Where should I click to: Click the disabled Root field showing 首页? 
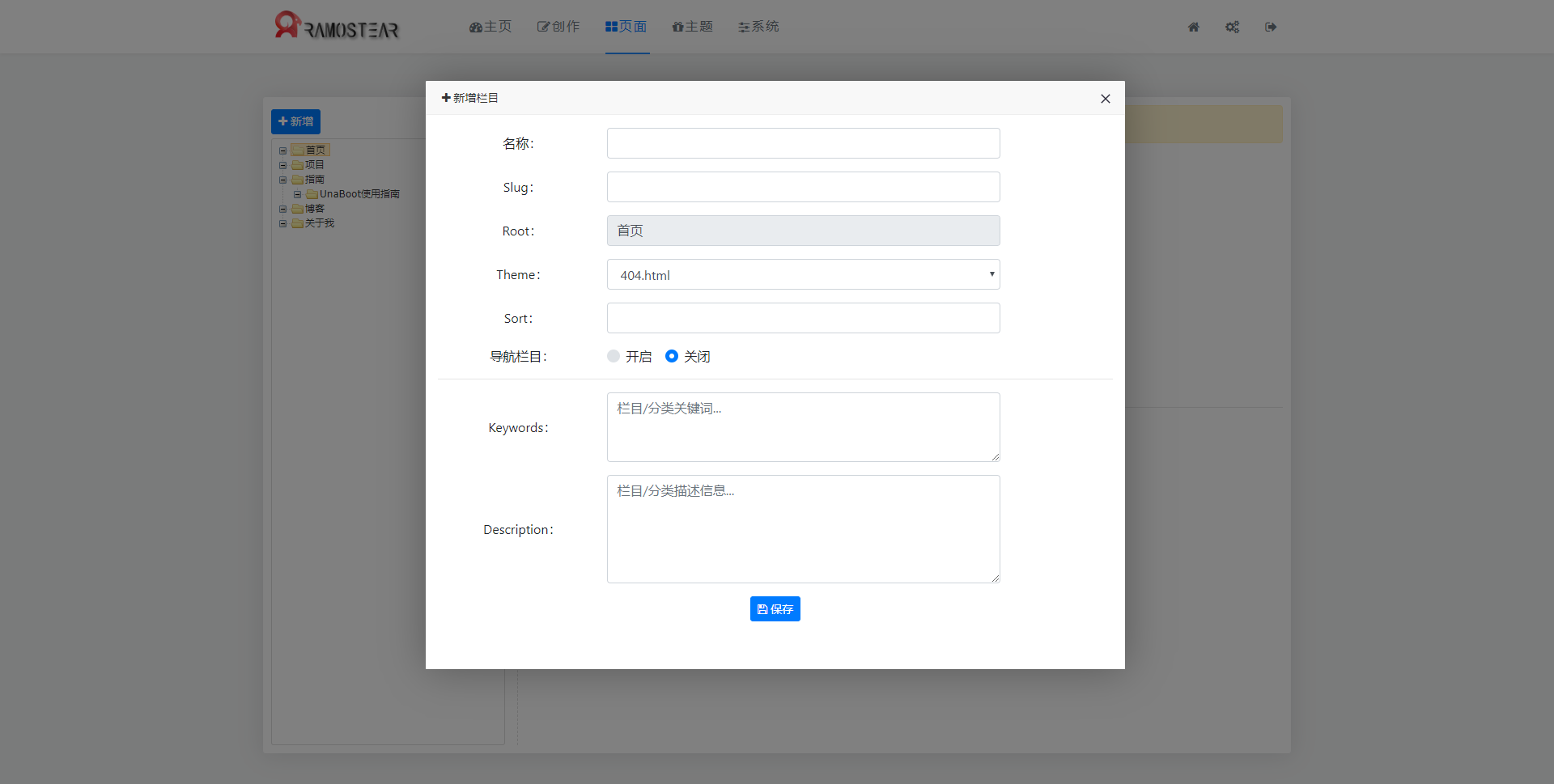(x=804, y=231)
